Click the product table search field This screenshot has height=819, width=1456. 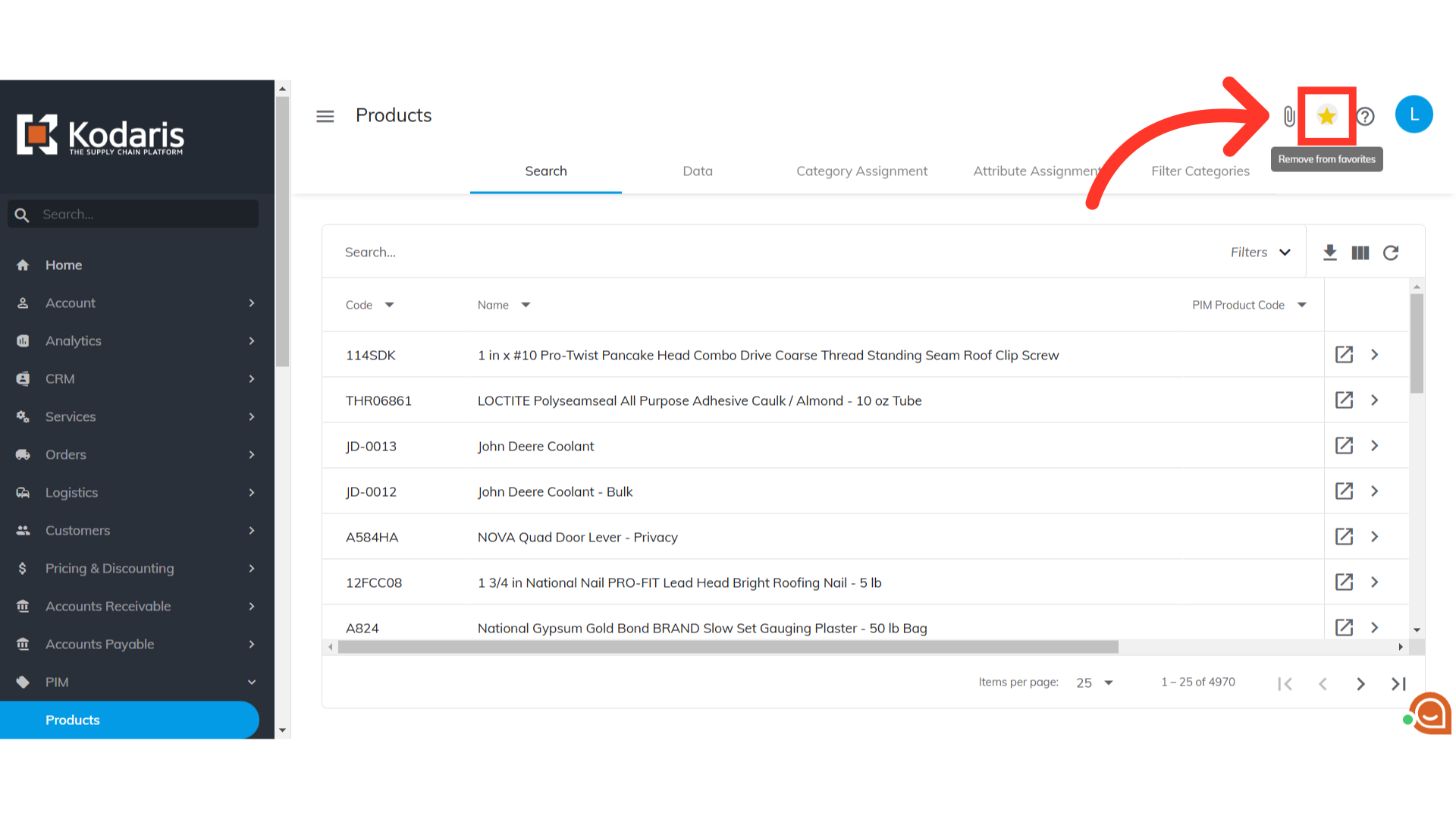tap(758, 252)
